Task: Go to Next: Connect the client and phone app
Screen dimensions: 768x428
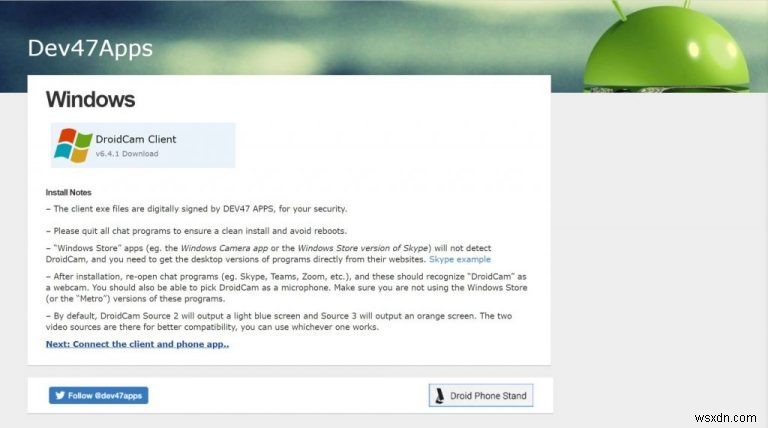Action: coord(137,344)
